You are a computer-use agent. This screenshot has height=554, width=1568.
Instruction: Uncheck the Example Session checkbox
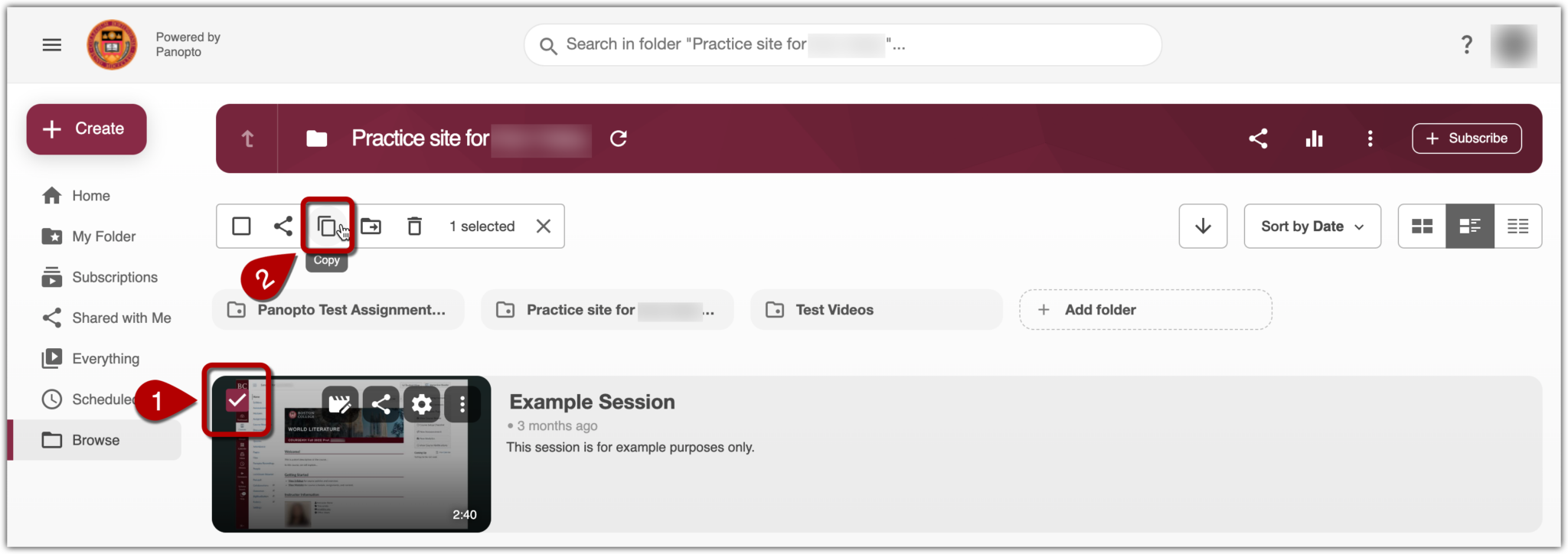click(x=237, y=400)
